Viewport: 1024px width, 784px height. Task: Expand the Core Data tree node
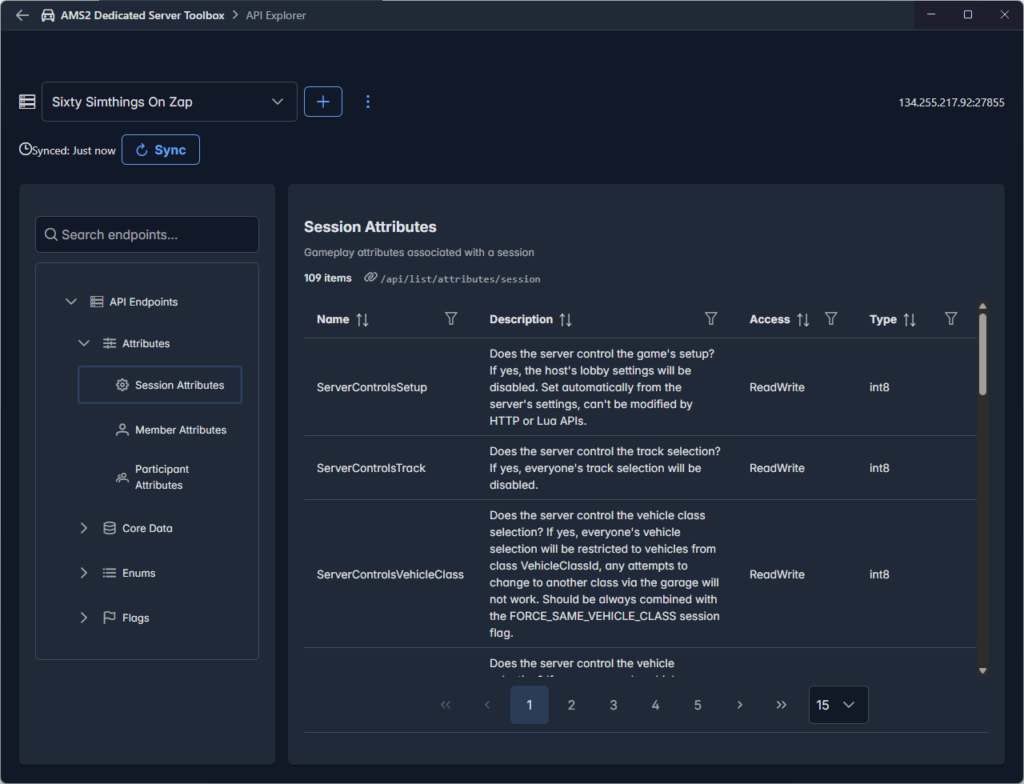[x=84, y=528]
